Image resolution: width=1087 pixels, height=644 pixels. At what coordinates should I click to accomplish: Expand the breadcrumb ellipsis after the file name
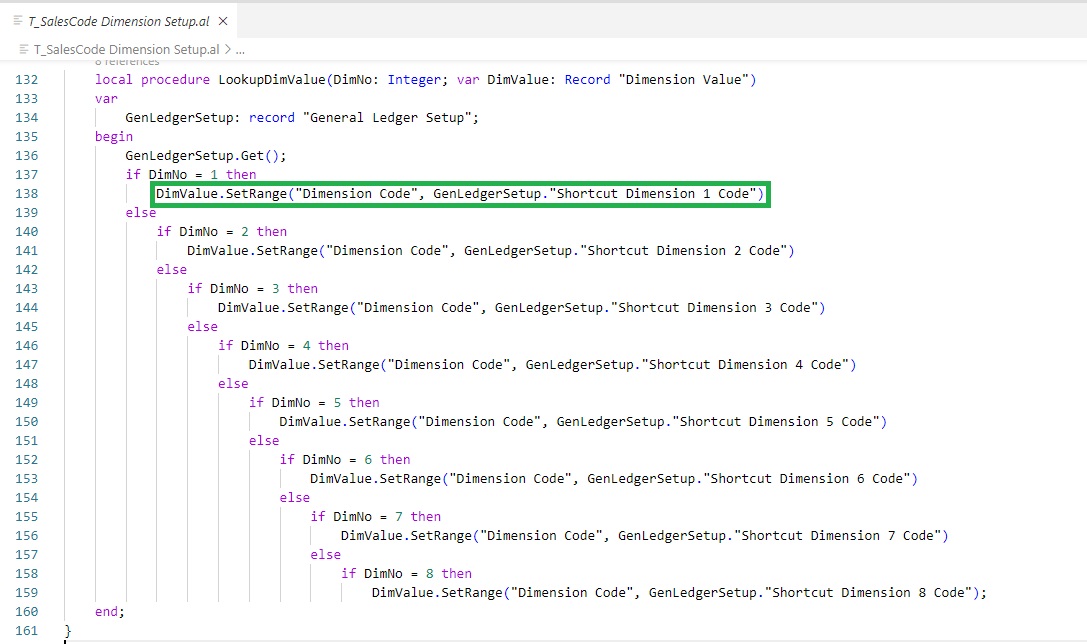point(240,49)
